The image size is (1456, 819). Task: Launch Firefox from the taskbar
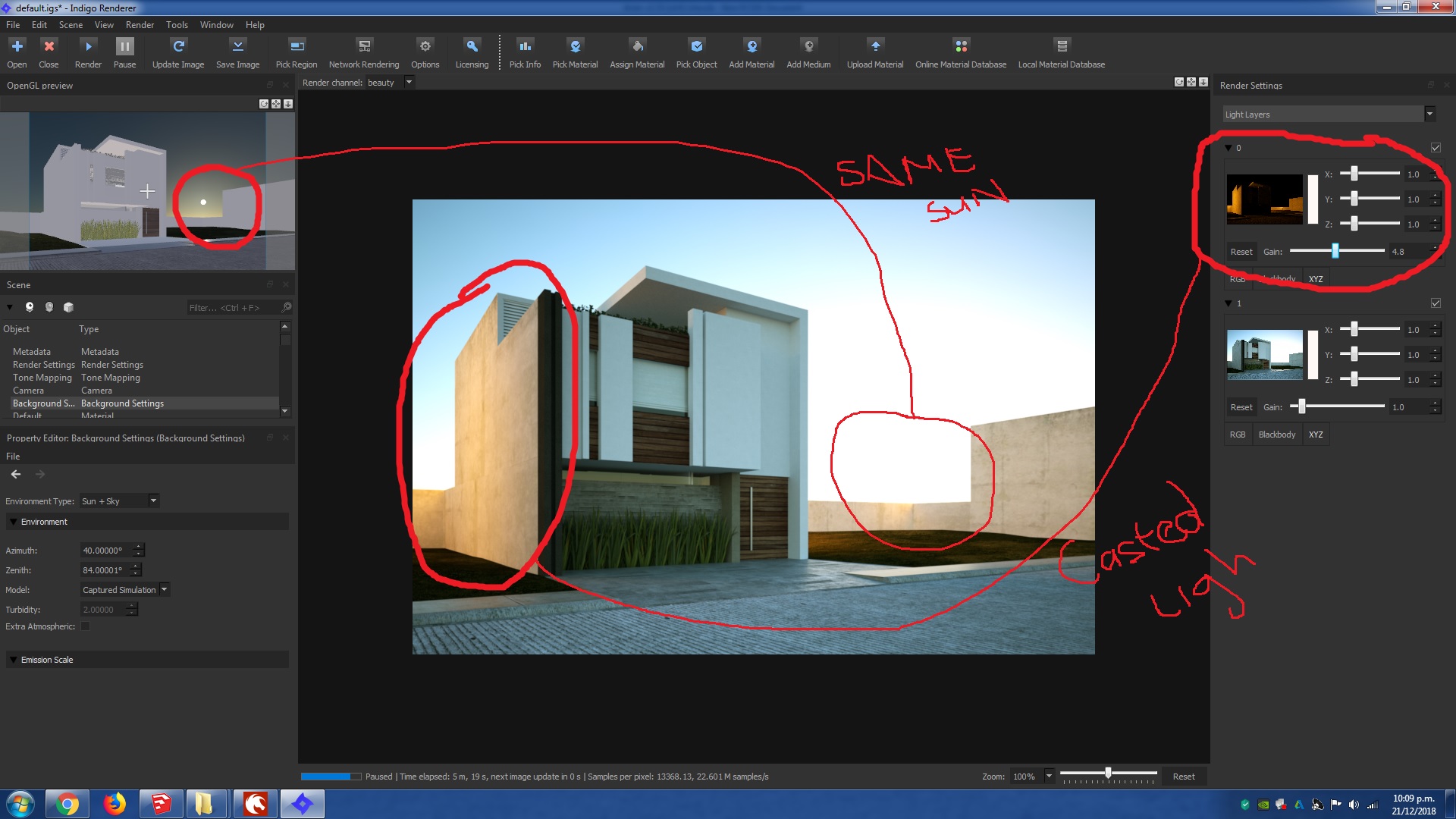115,804
